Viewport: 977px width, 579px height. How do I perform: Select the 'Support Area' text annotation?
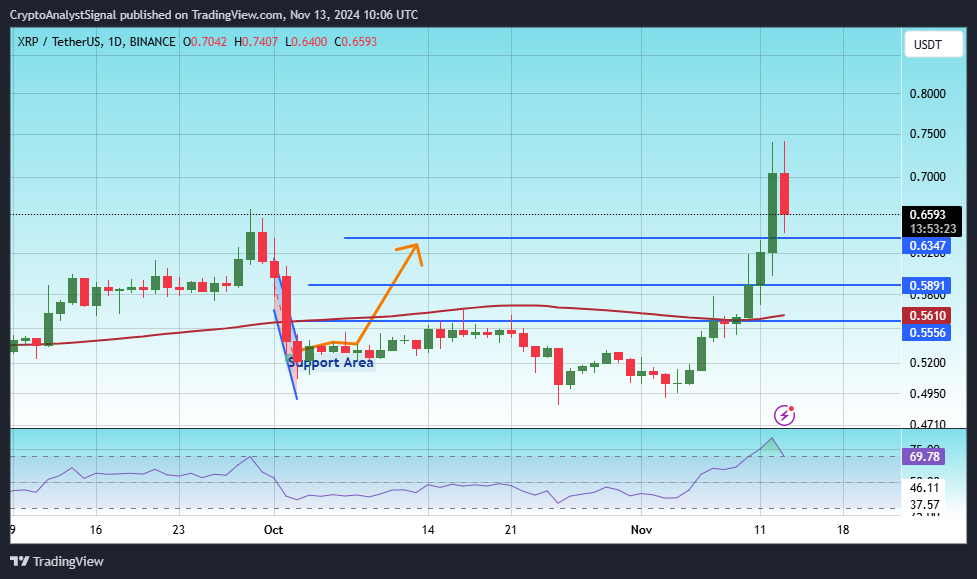pyautogui.click(x=330, y=363)
